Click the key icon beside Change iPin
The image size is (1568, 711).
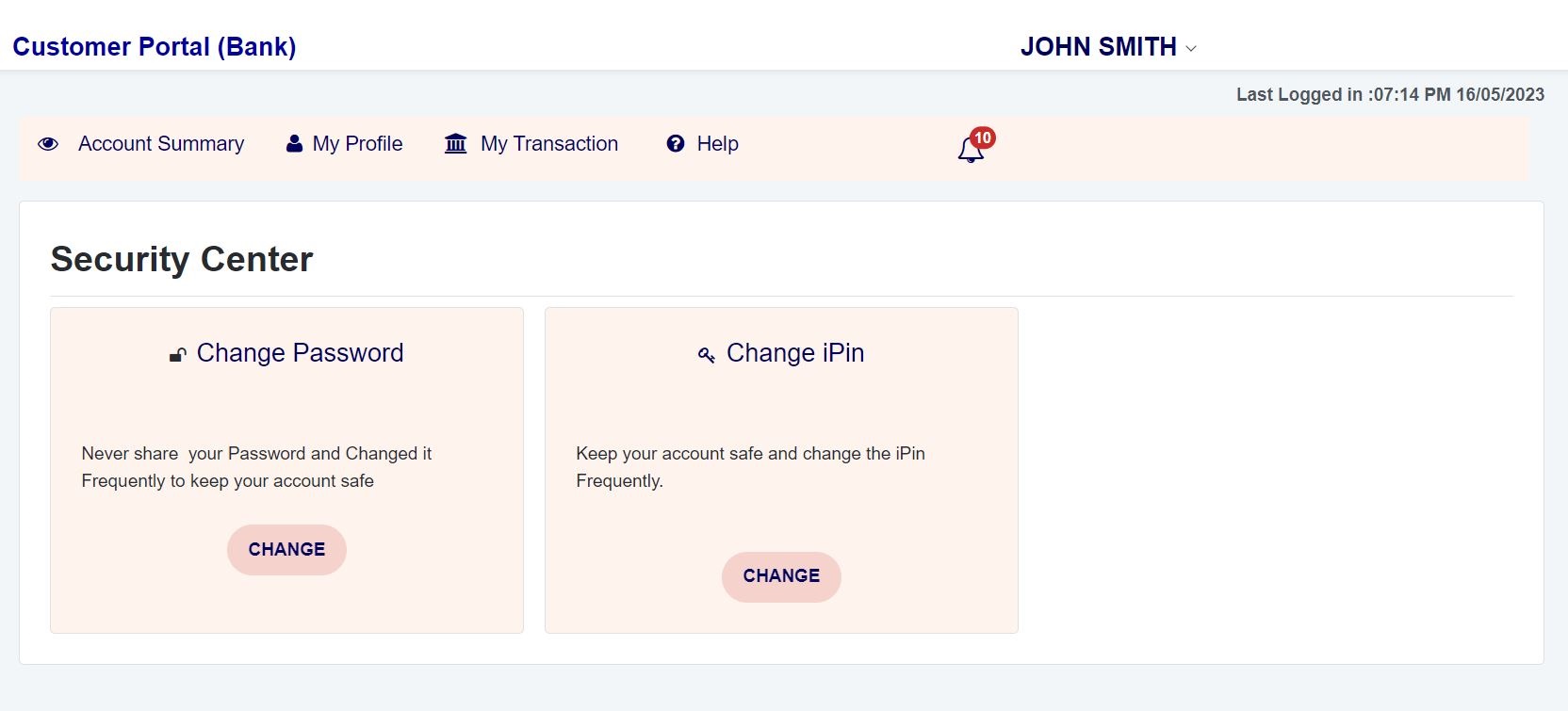click(x=706, y=355)
